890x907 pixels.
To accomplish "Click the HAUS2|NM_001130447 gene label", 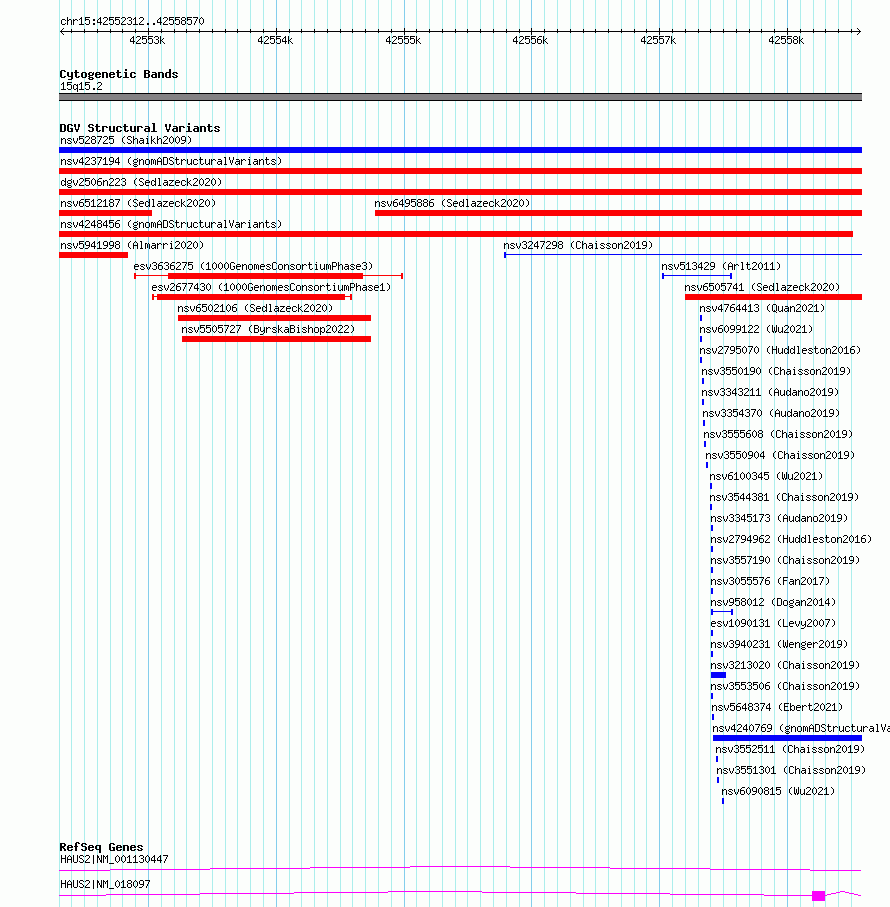I will [115, 860].
